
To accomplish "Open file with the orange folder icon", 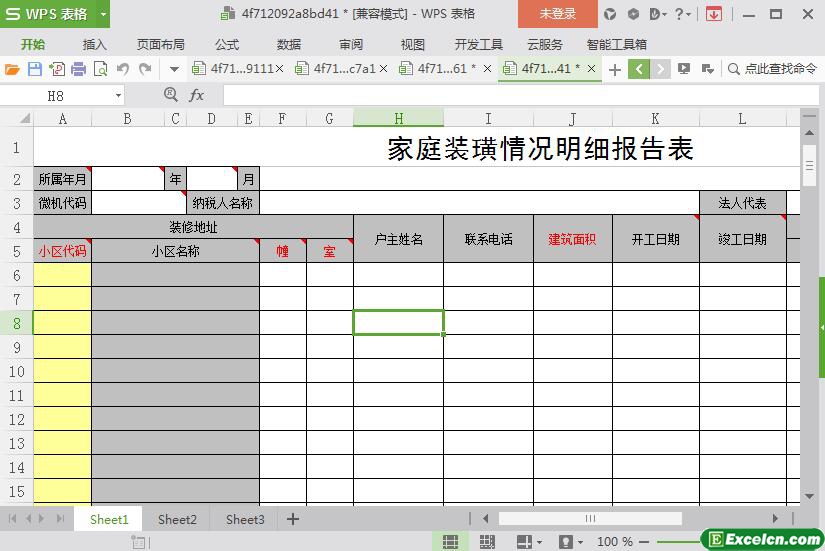I will coord(12,69).
